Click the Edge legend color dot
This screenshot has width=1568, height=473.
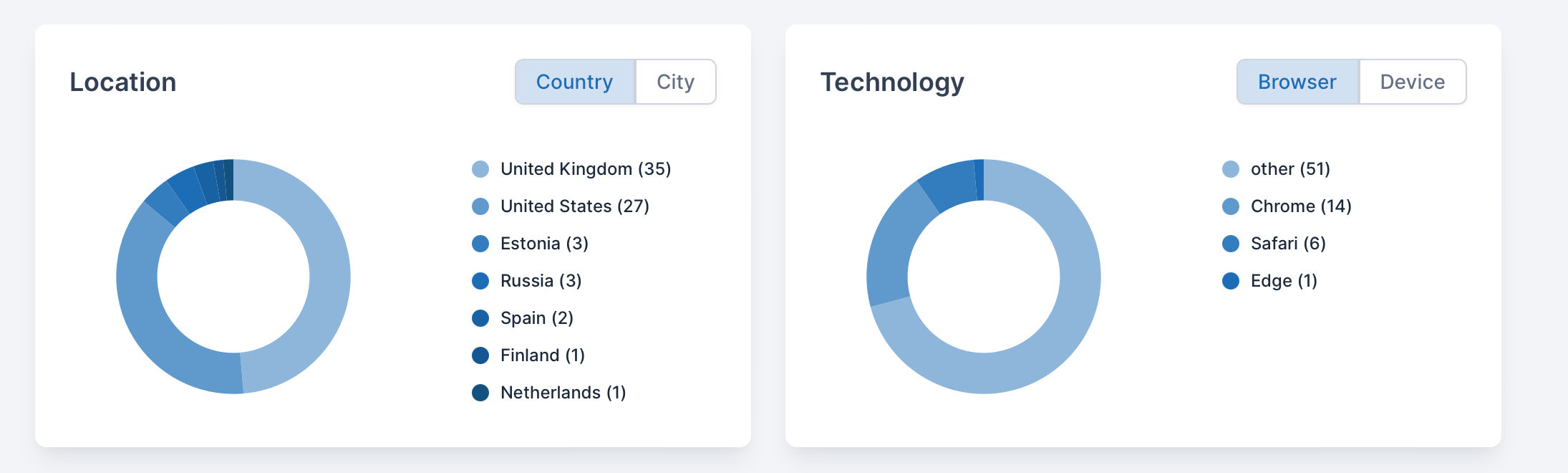pyautogui.click(x=1231, y=281)
